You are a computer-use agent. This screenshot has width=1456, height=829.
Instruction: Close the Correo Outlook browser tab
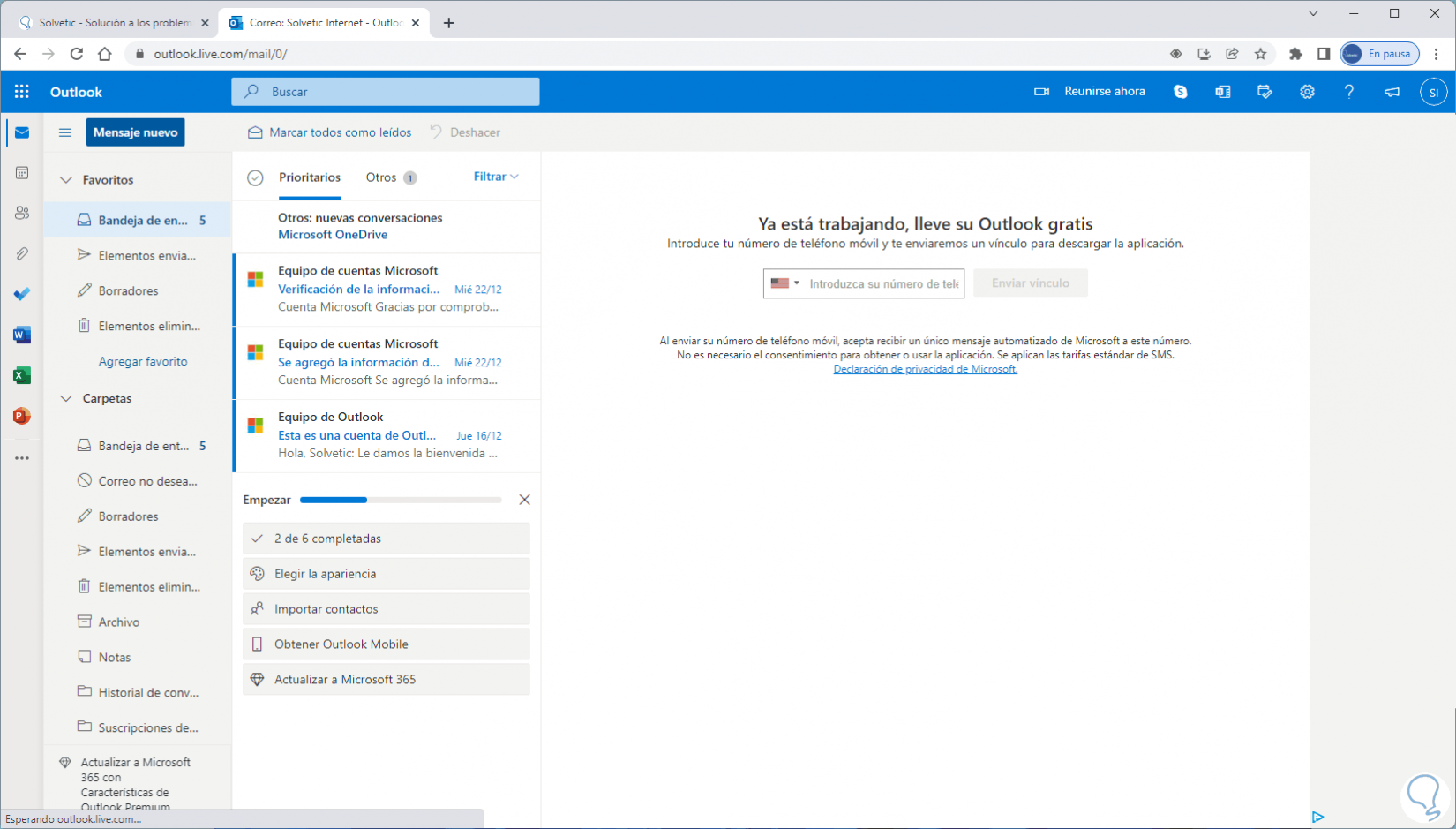(x=416, y=23)
